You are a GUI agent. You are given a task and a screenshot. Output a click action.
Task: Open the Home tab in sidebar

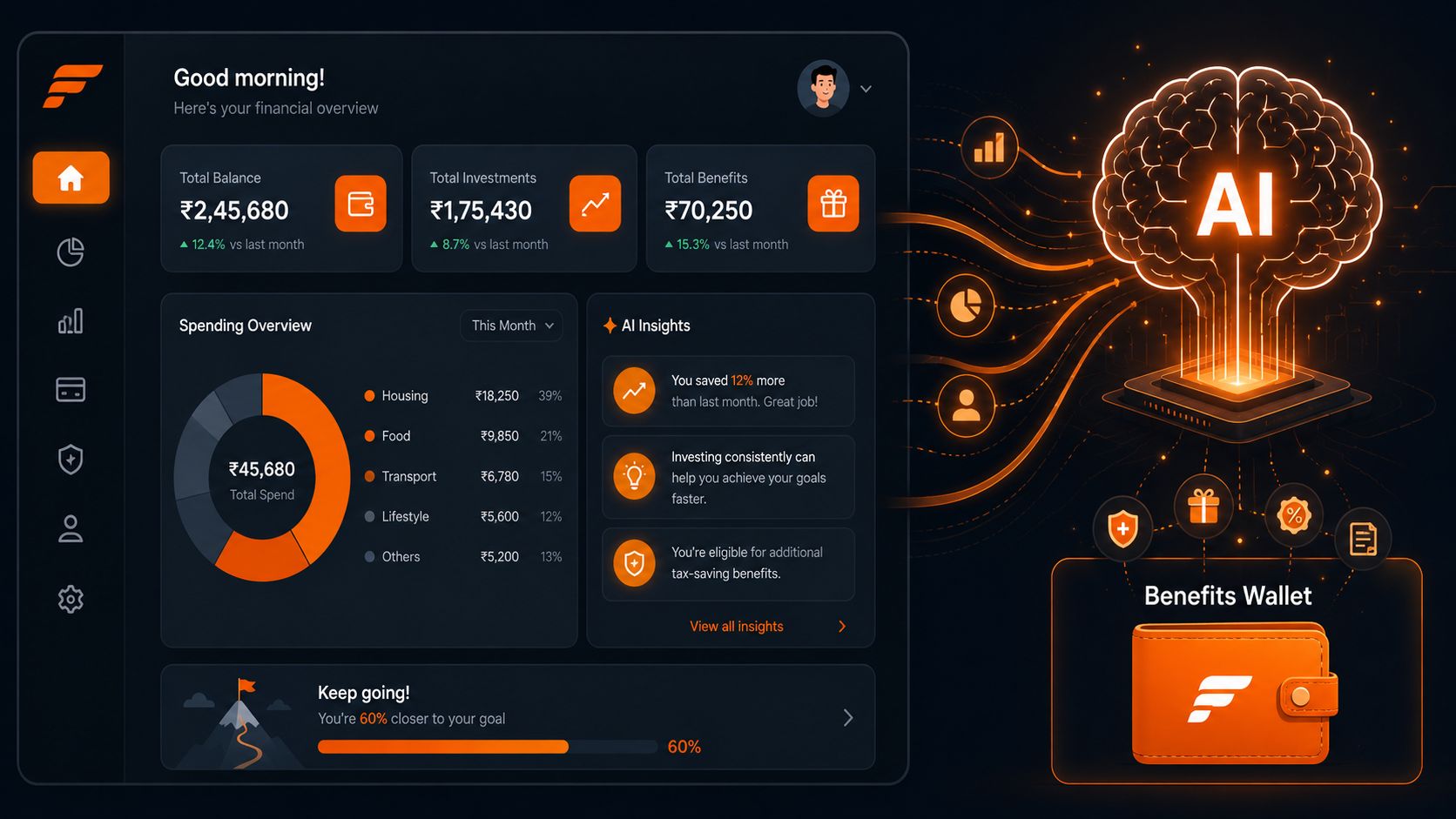pos(71,178)
